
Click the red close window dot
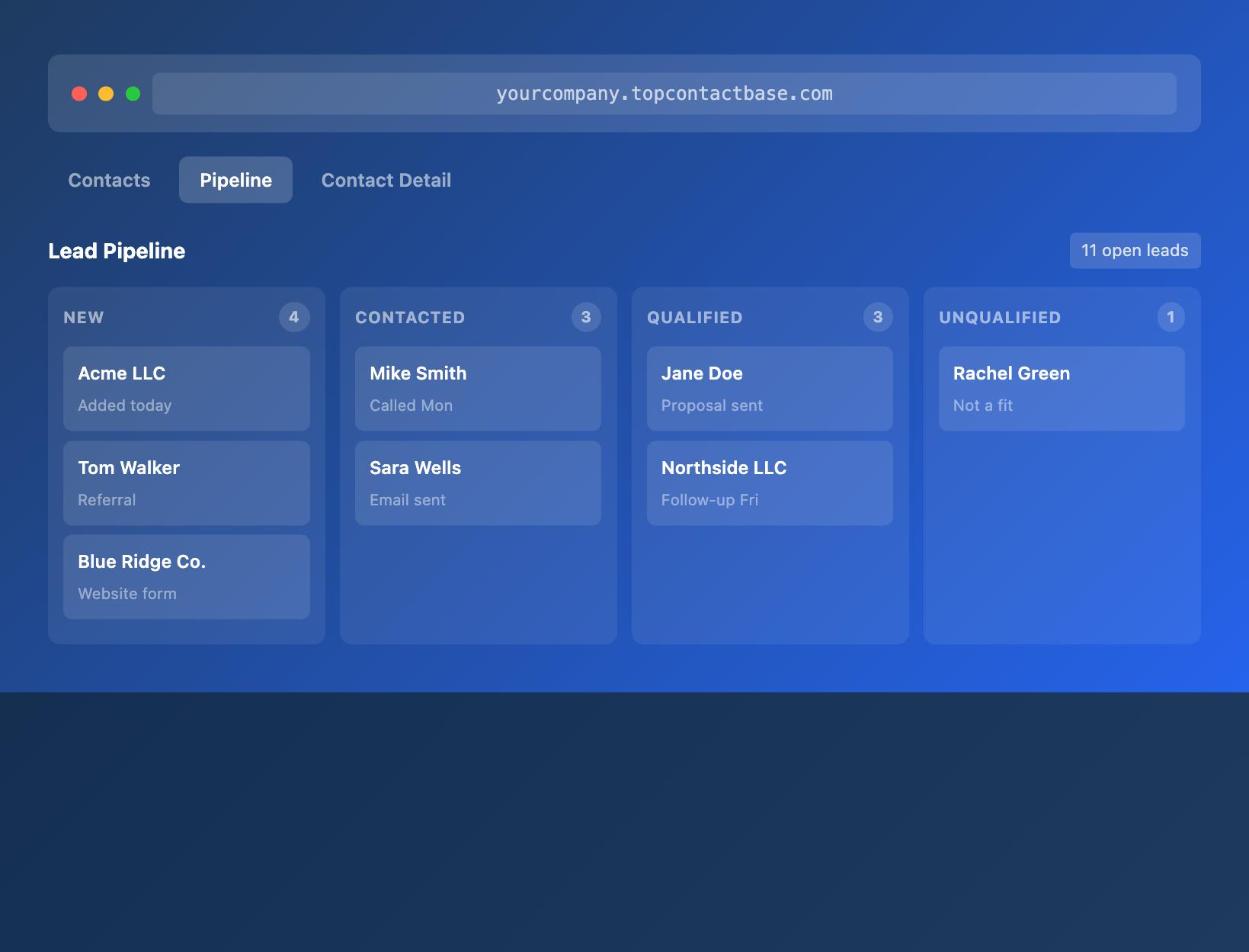79,94
